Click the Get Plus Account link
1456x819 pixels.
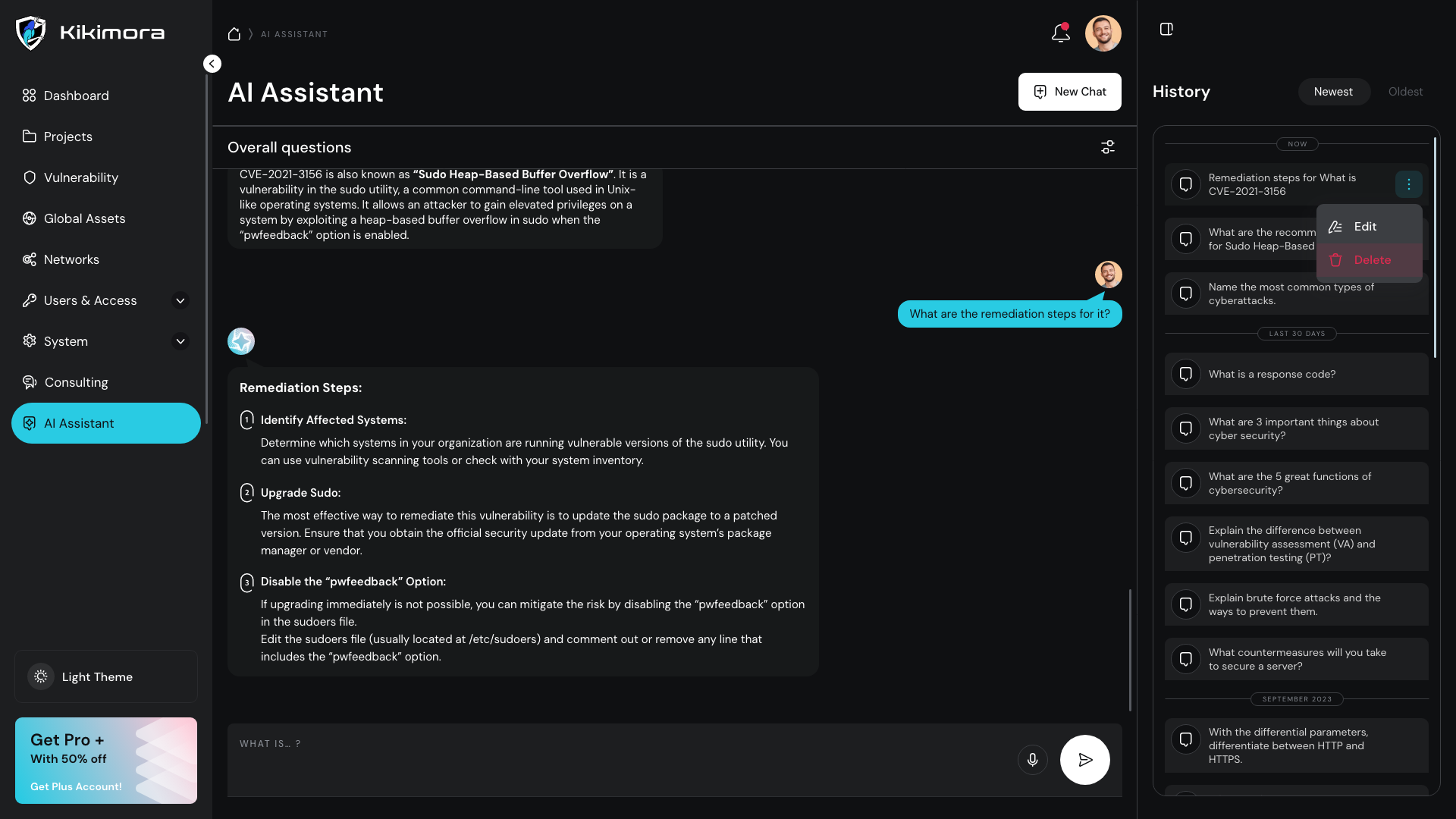76,786
